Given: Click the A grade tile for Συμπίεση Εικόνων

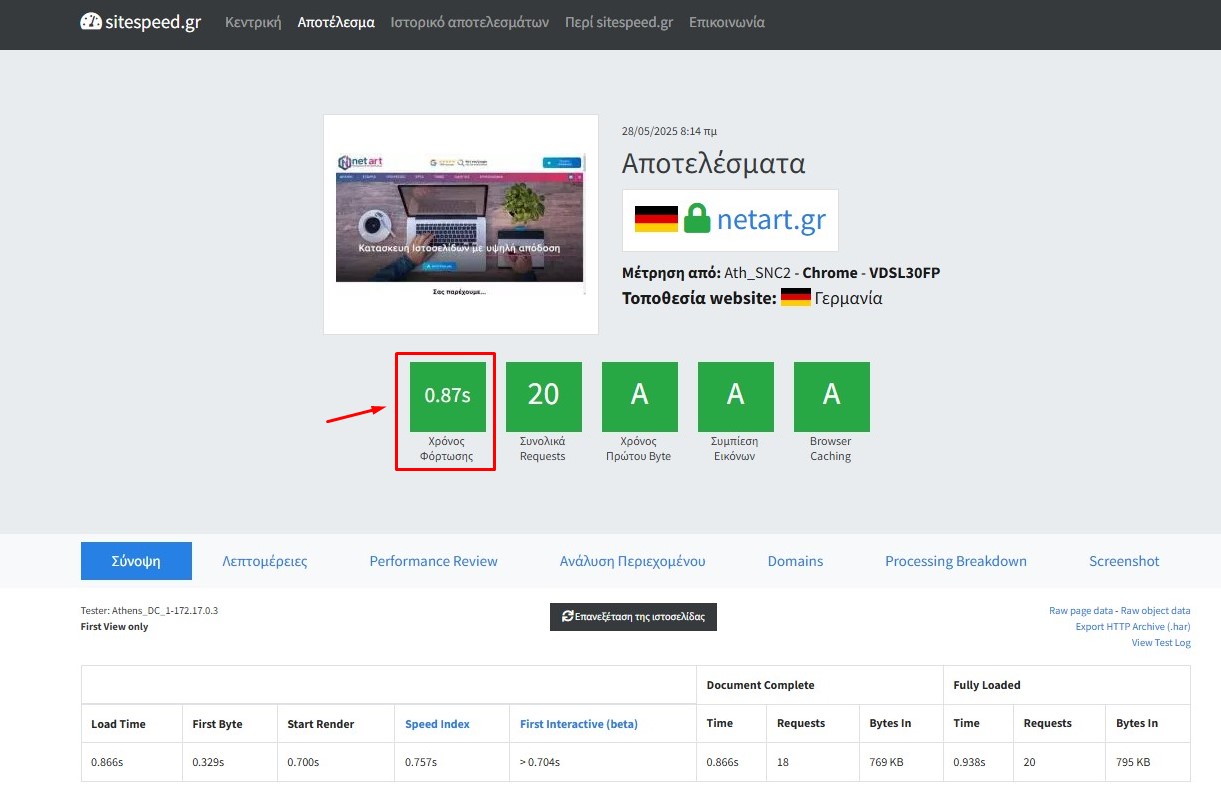Looking at the screenshot, I should [735, 396].
